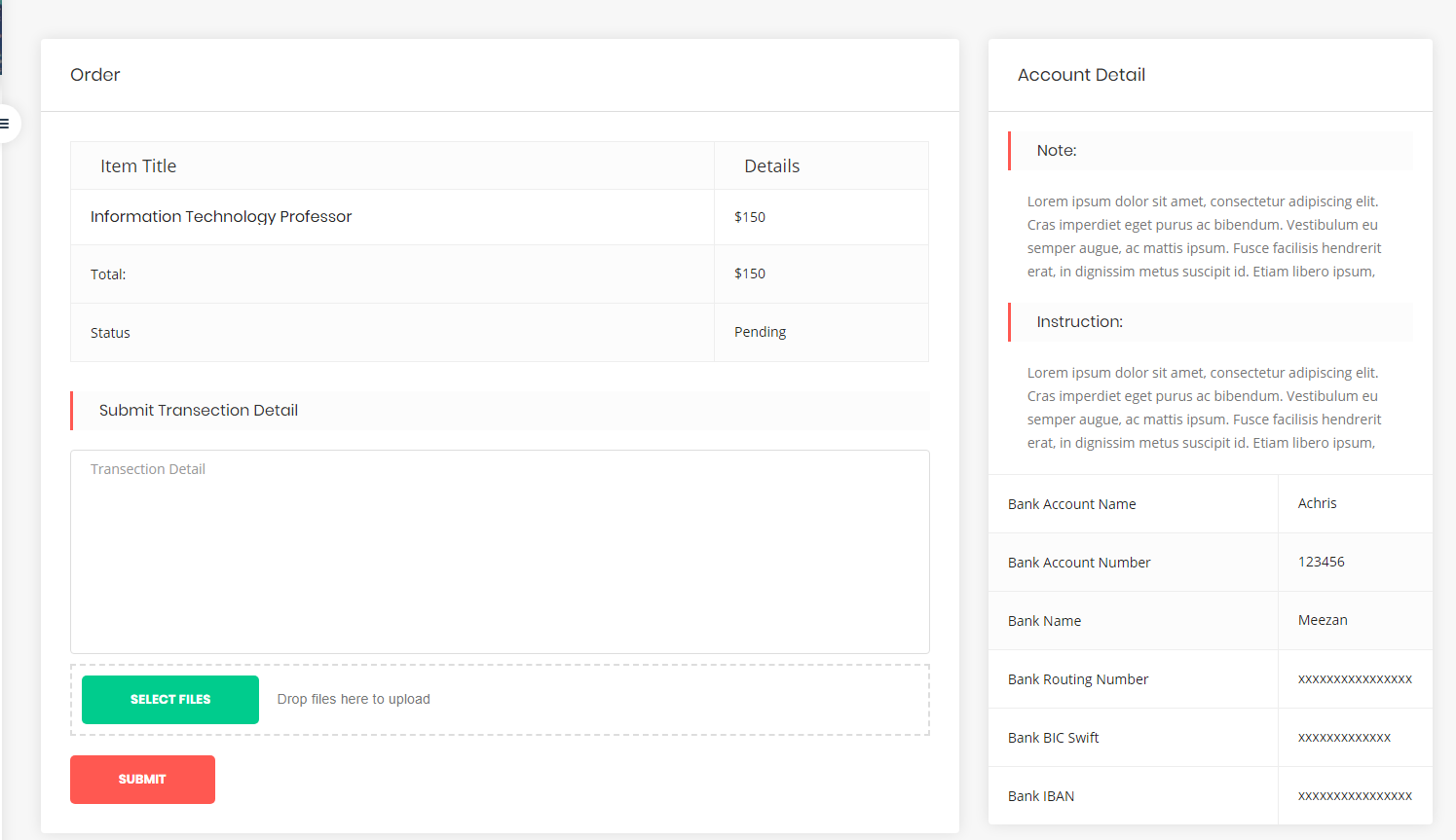The height and width of the screenshot is (840, 1456).
Task: Click the Account Detail panel title
Action: [1081, 75]
